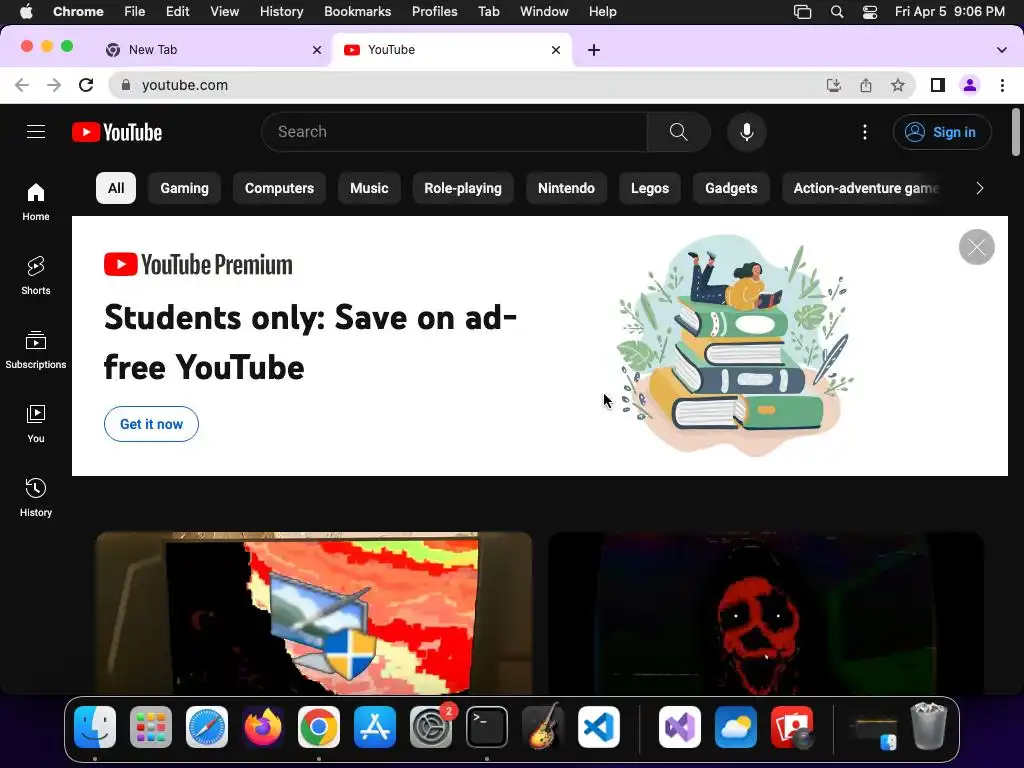Screen dimensions: 1024x768
Task: Open the History menu in menu bar
Action: click(281, 12)
